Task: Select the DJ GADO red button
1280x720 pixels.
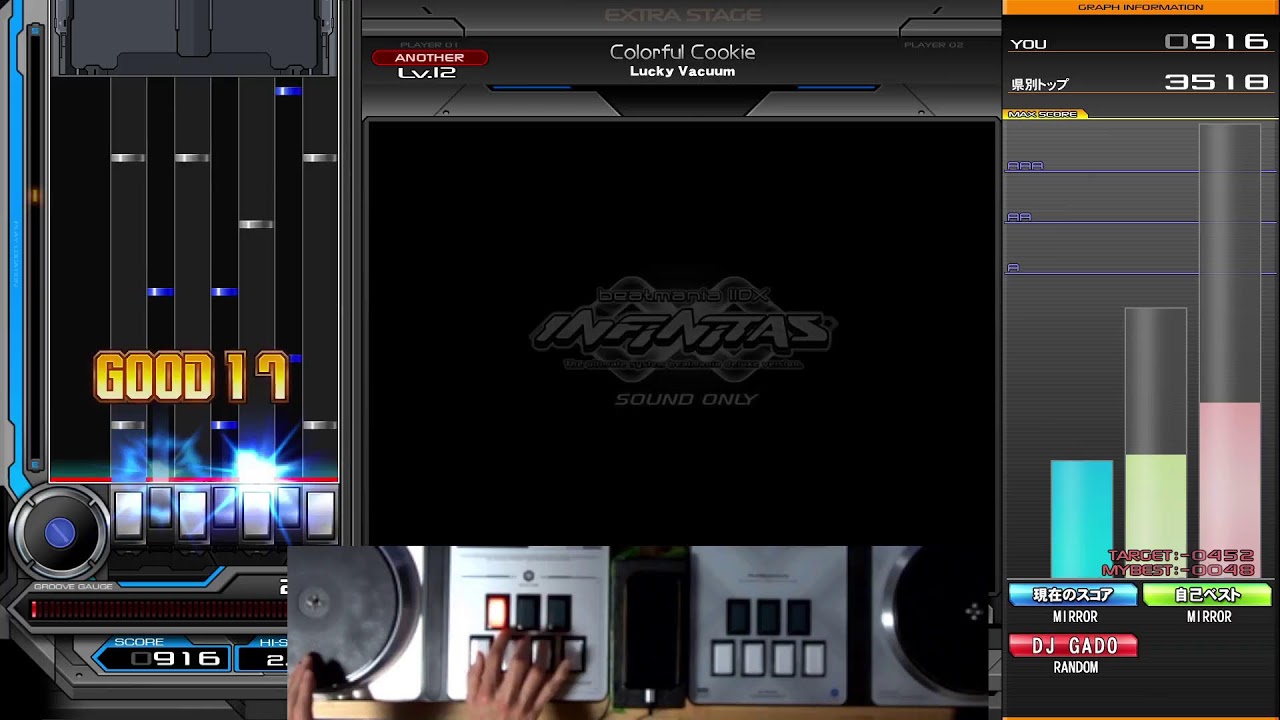Action: tap(1073, 646)
